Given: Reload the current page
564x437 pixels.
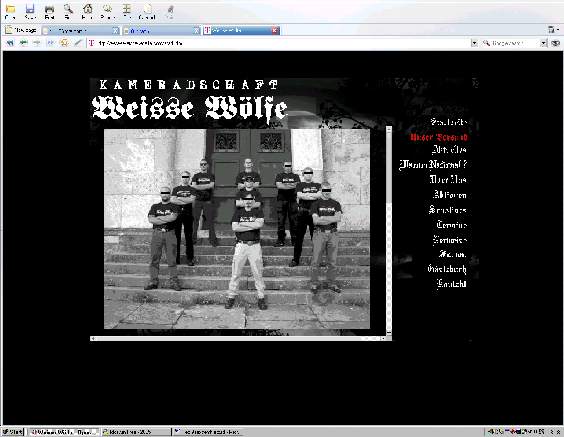Looking at the screenshot, I should click(x=64, y=43).
